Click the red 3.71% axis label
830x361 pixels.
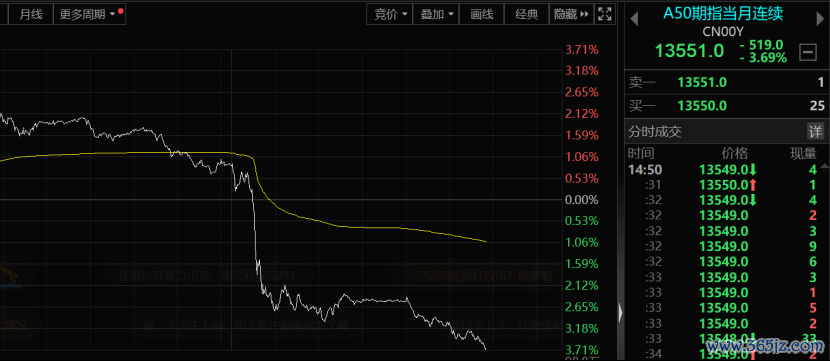click(582, 50)
